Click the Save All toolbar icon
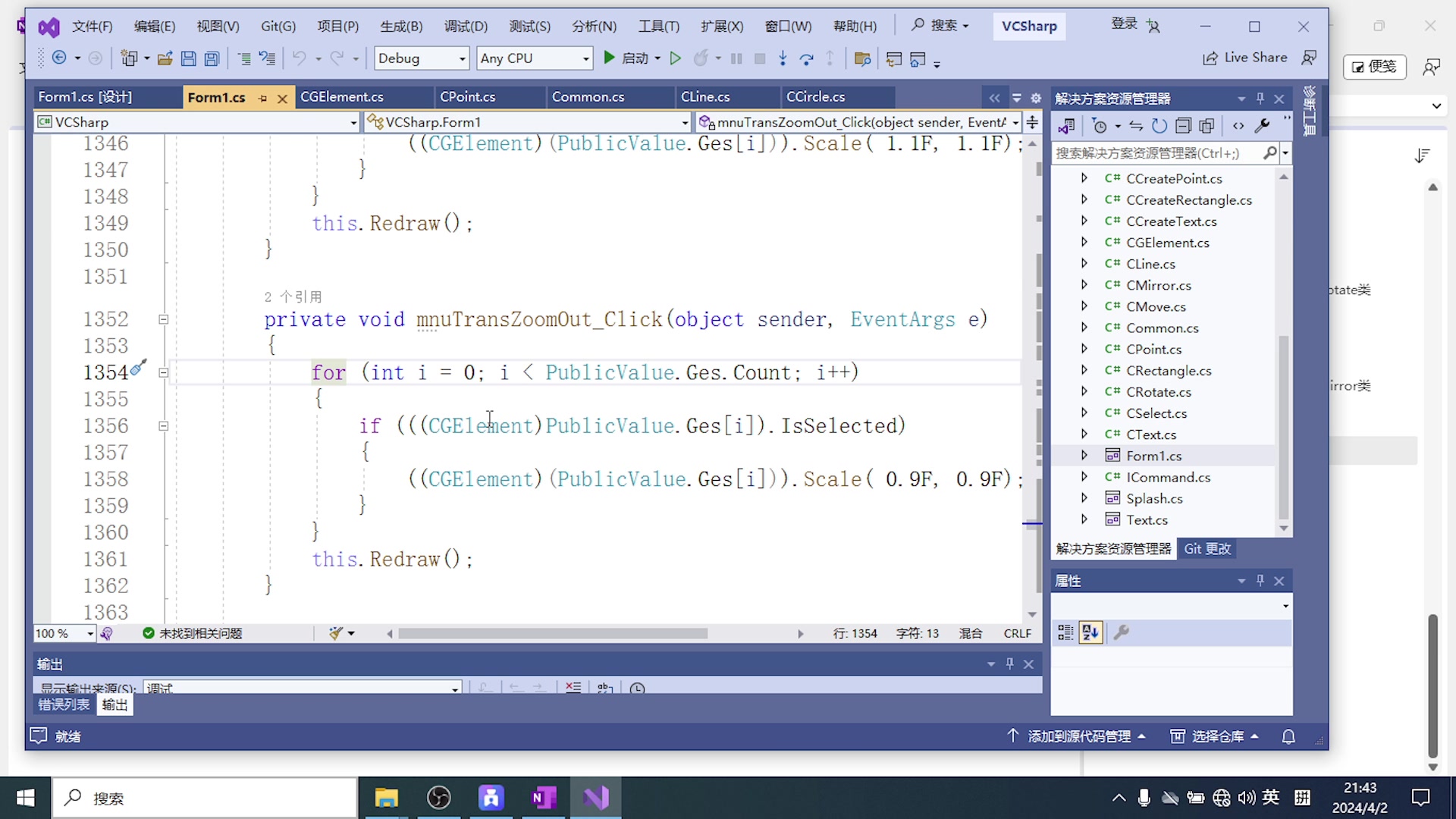This screenshot has height=819, width=1456. [x=212, y=58]
